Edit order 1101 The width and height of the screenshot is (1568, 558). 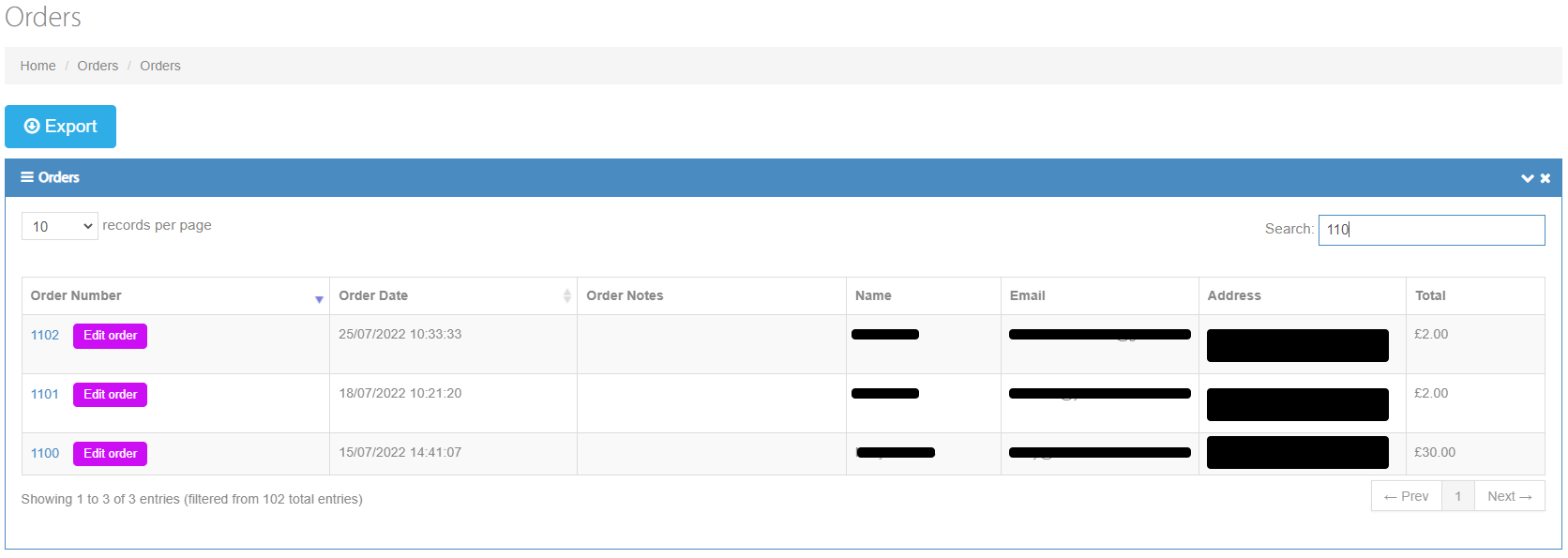click(x=110, y=395)
